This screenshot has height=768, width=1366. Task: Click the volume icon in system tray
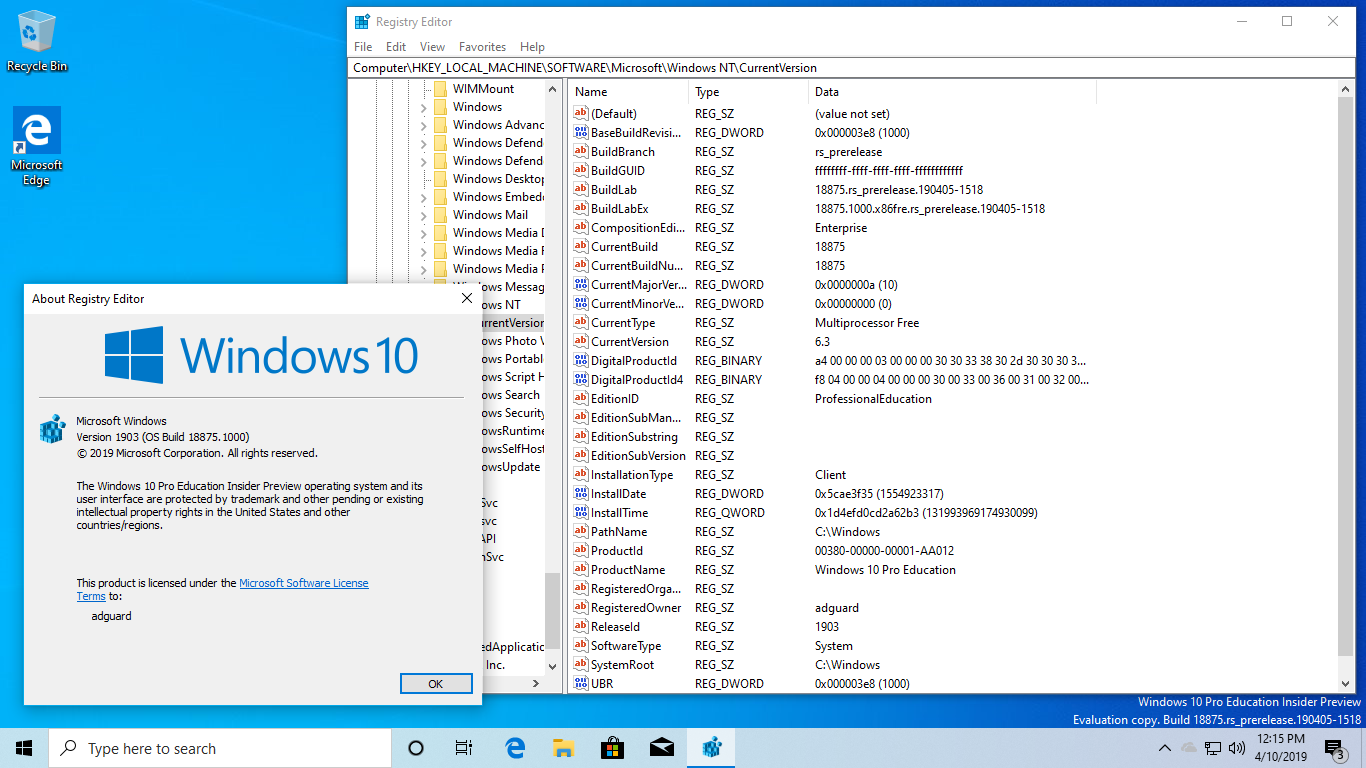tap(1237, 747)
